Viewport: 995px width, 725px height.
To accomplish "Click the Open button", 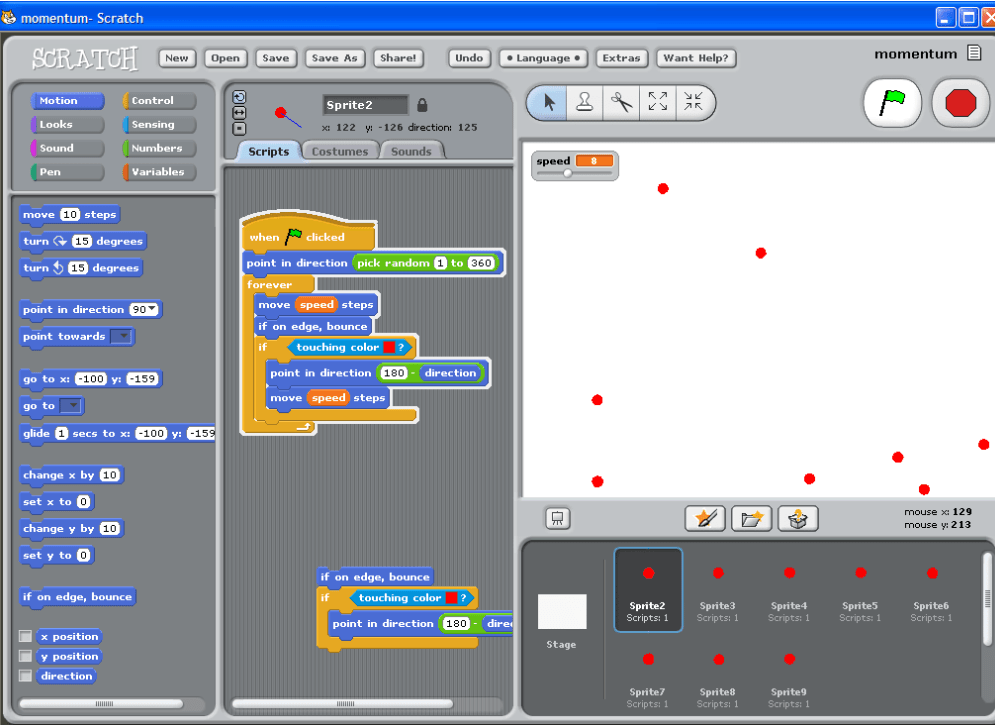I will point(225,58).
